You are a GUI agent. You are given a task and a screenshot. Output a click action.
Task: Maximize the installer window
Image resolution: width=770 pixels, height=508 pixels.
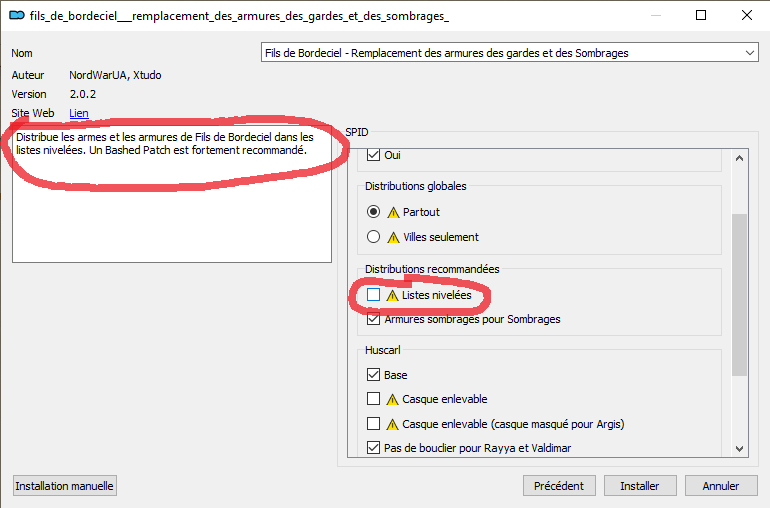tap(701, 15)
